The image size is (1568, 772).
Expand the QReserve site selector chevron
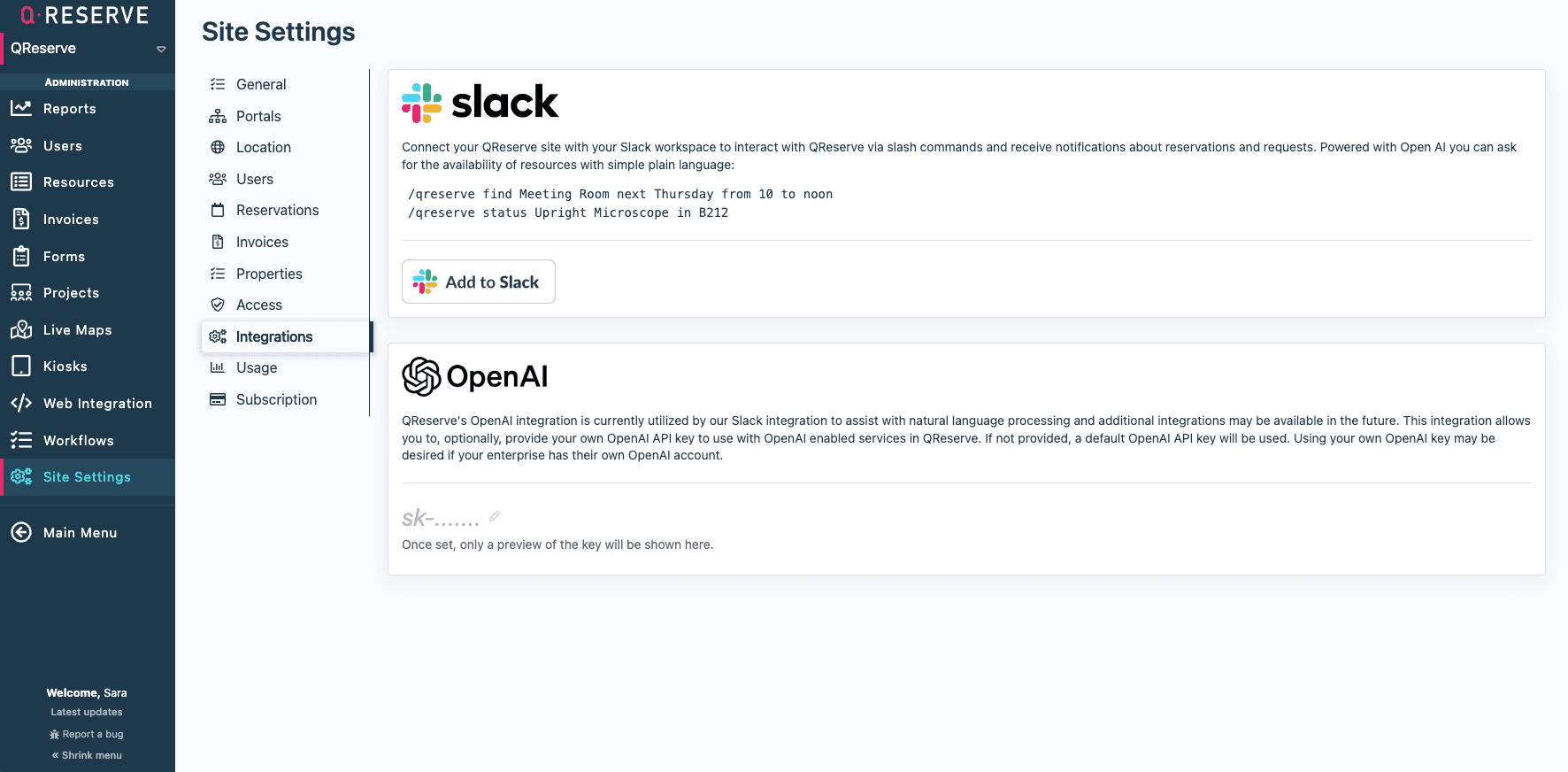click(x=162, y=50)
